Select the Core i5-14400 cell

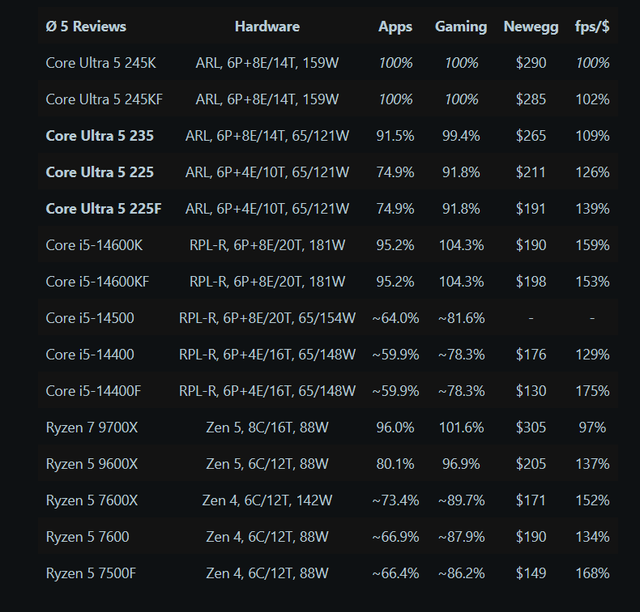click(90, 354)
